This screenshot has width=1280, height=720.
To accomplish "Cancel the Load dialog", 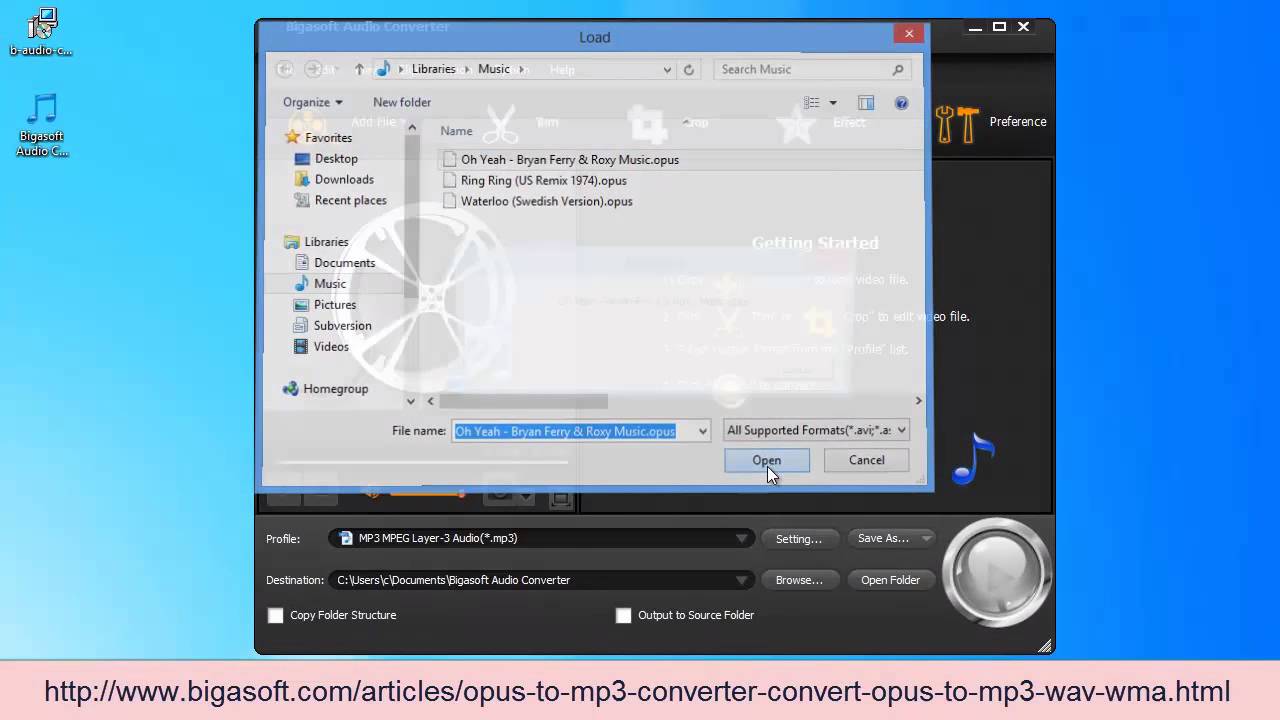I will click(x=867, y=460).
